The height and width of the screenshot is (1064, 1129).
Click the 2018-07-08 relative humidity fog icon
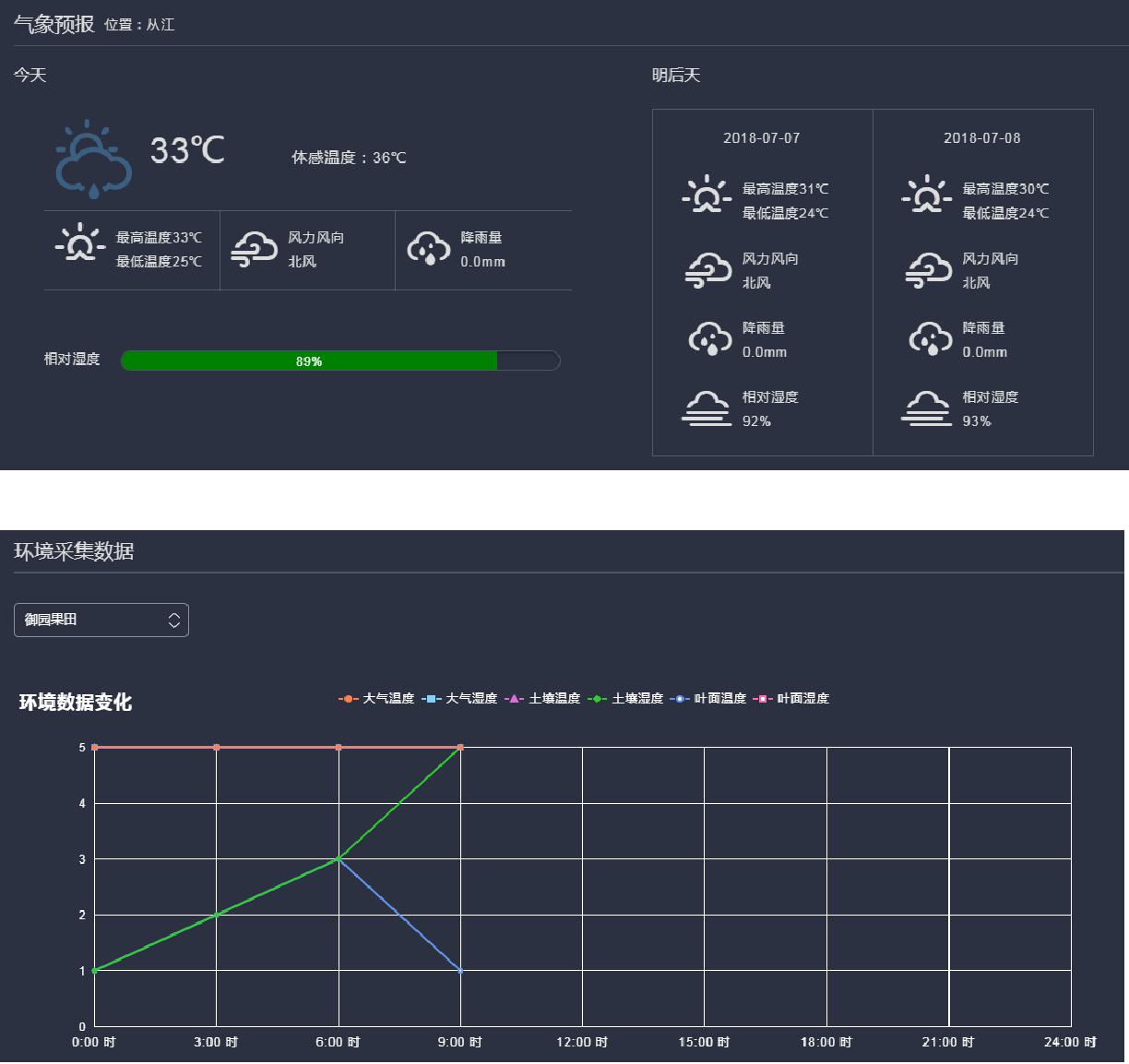[x=926, y=408]
